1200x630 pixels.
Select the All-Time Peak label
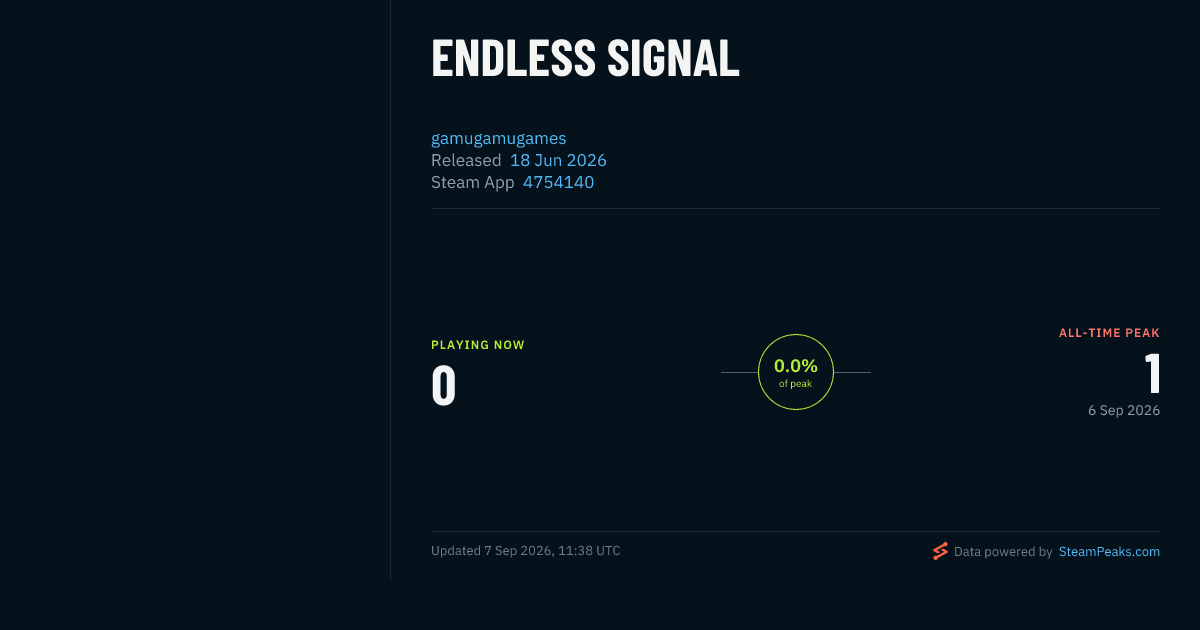(x=1109, y=333)
